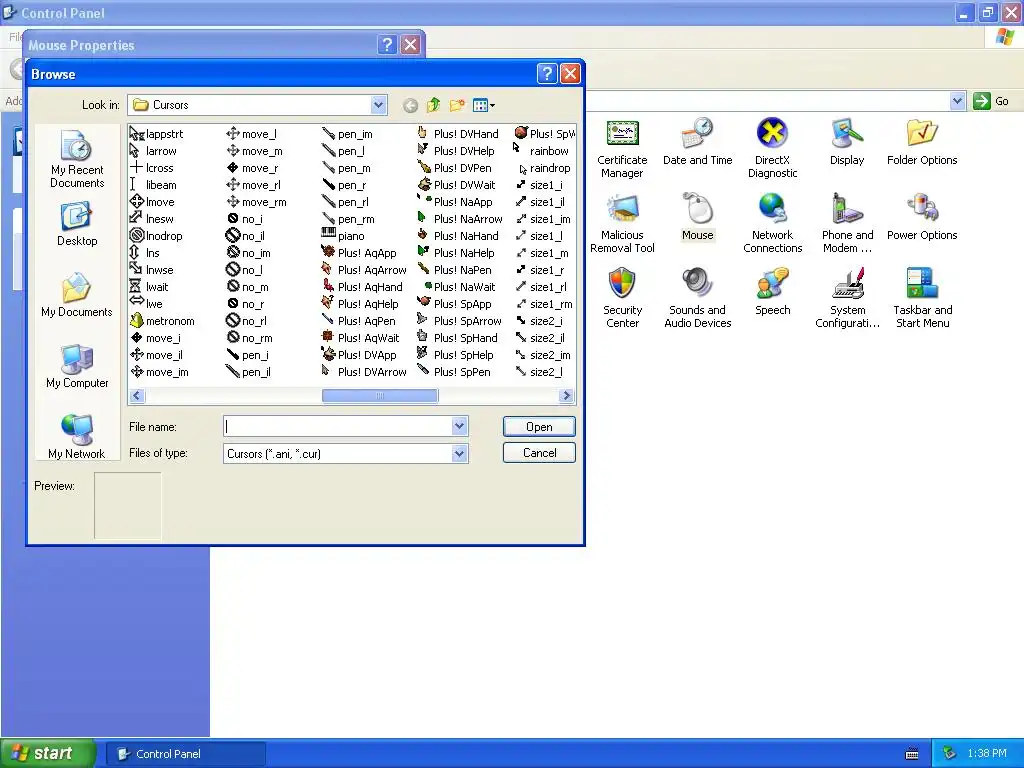1024x768 pixels.
Task: Expand the Look in Cursors dropdown
Action: tap(378, 105)
